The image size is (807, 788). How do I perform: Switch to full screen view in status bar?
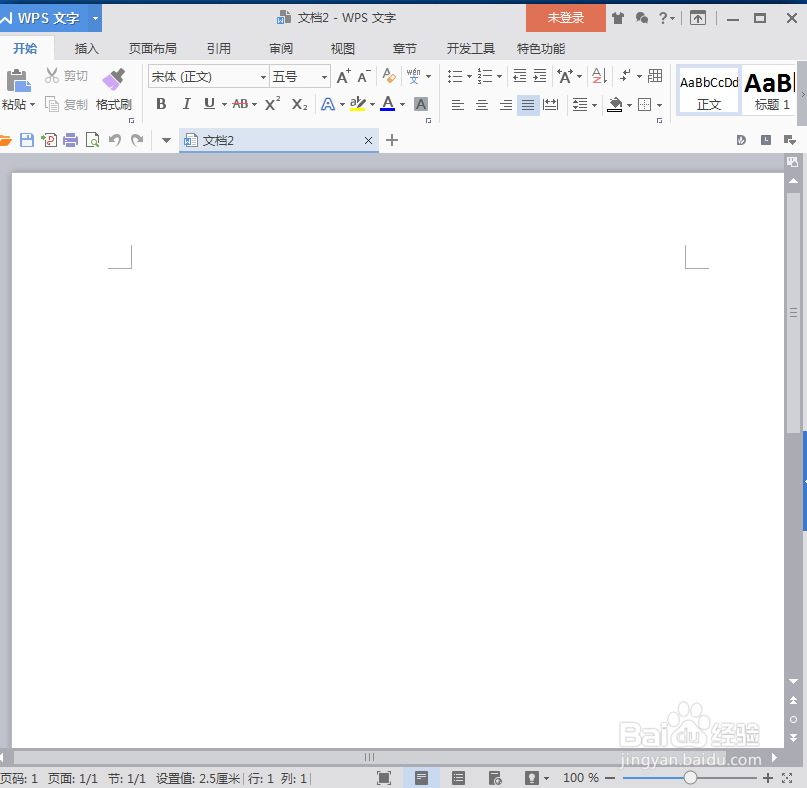(384, 778)
